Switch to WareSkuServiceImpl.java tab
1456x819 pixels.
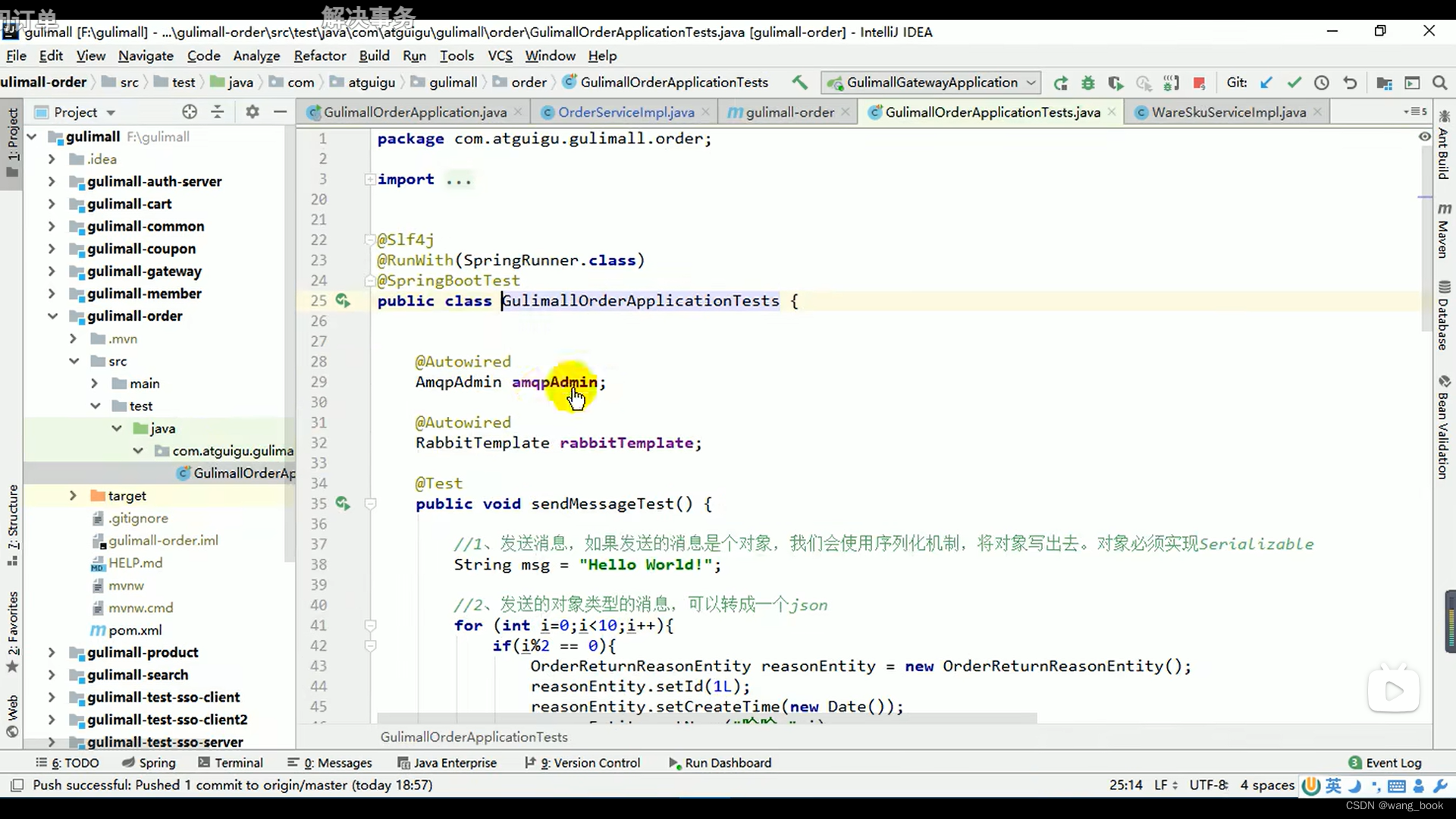1228,112
